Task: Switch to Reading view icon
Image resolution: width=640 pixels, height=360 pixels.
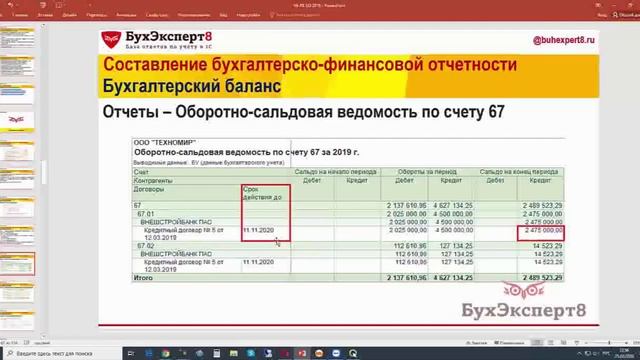Action: pos(564,343)
